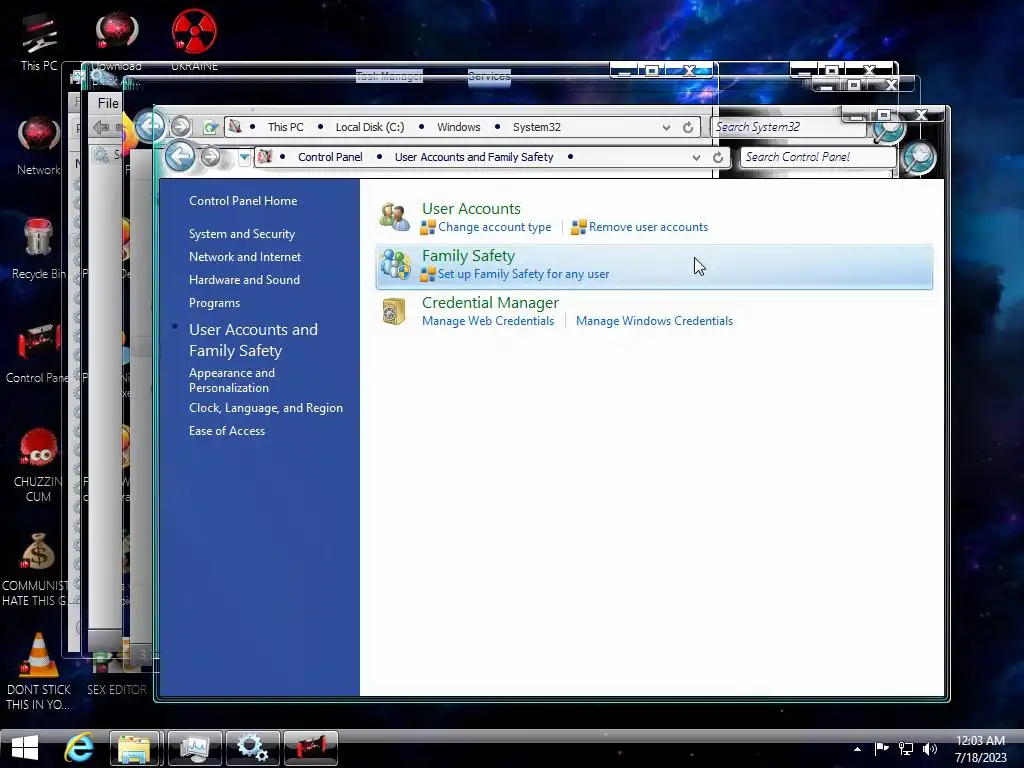Screen dimensions: 1024x768
Task: Click Manage Windows Credentials link
Action: pos(654,321)
